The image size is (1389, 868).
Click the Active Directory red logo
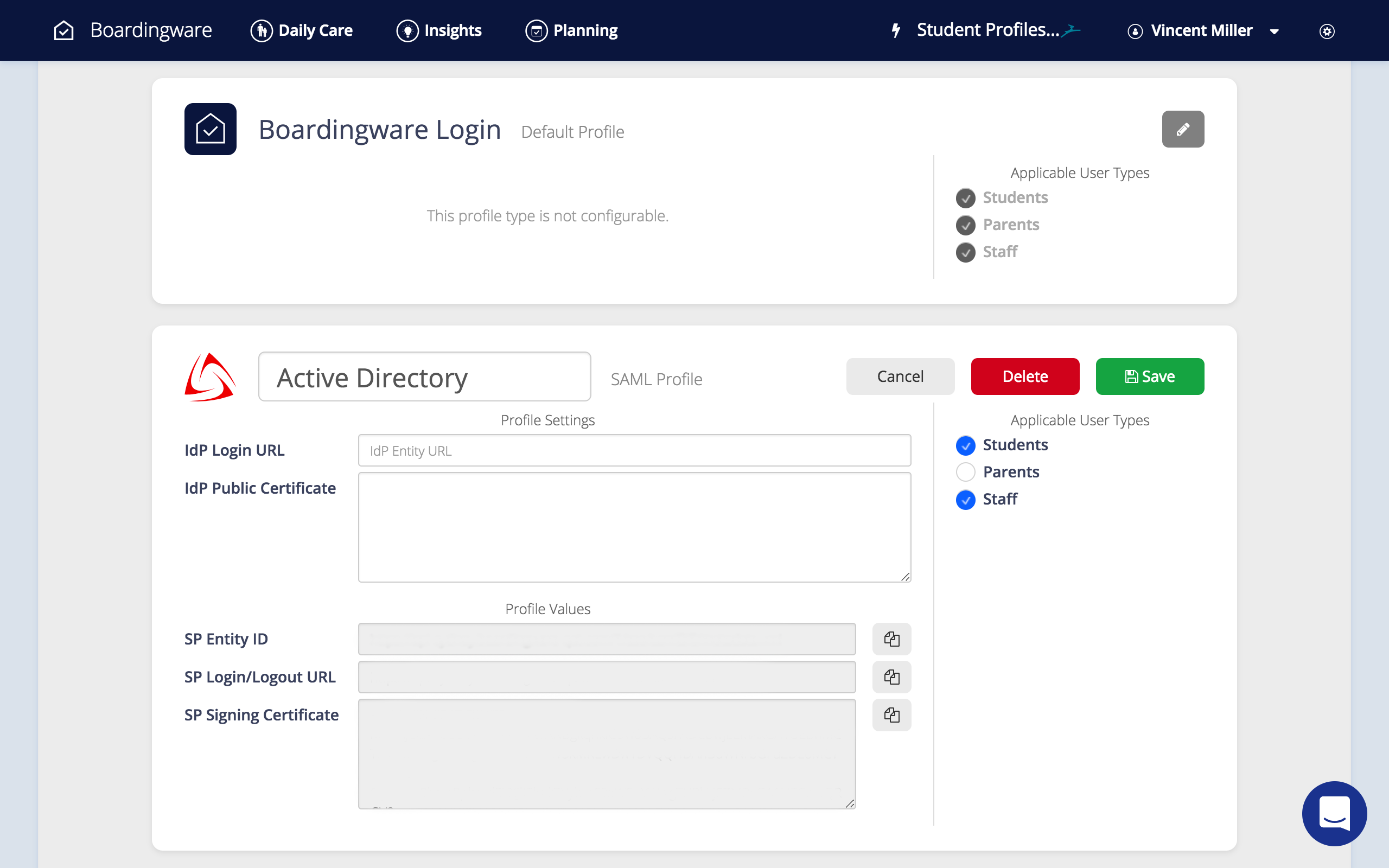[210, 376]
